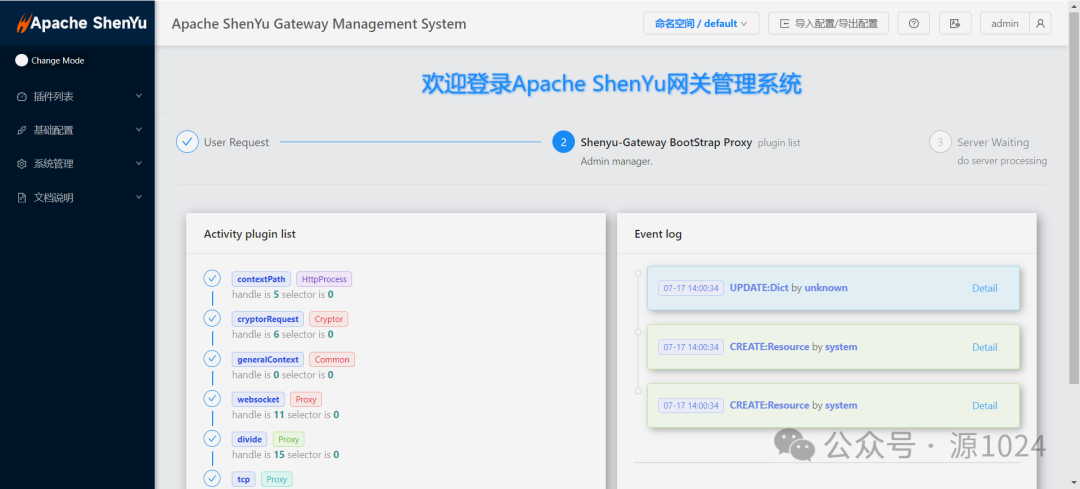Screen dimensions: 1080x489
Task: Click the Proxy tag next to divide
Action: [x=289, y=439]
